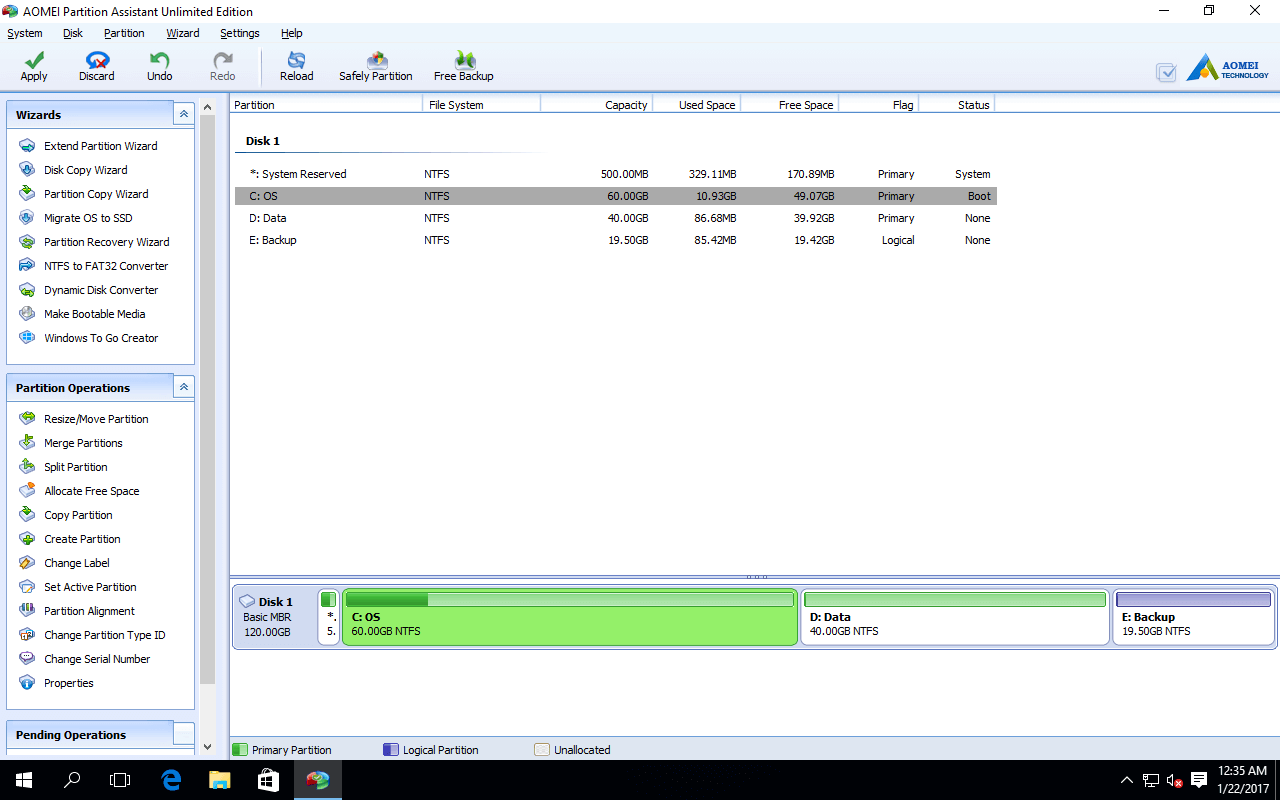Launch Free Backup from the toolbar
This screenshot has height=800, width=1280.
pos(464,66)
